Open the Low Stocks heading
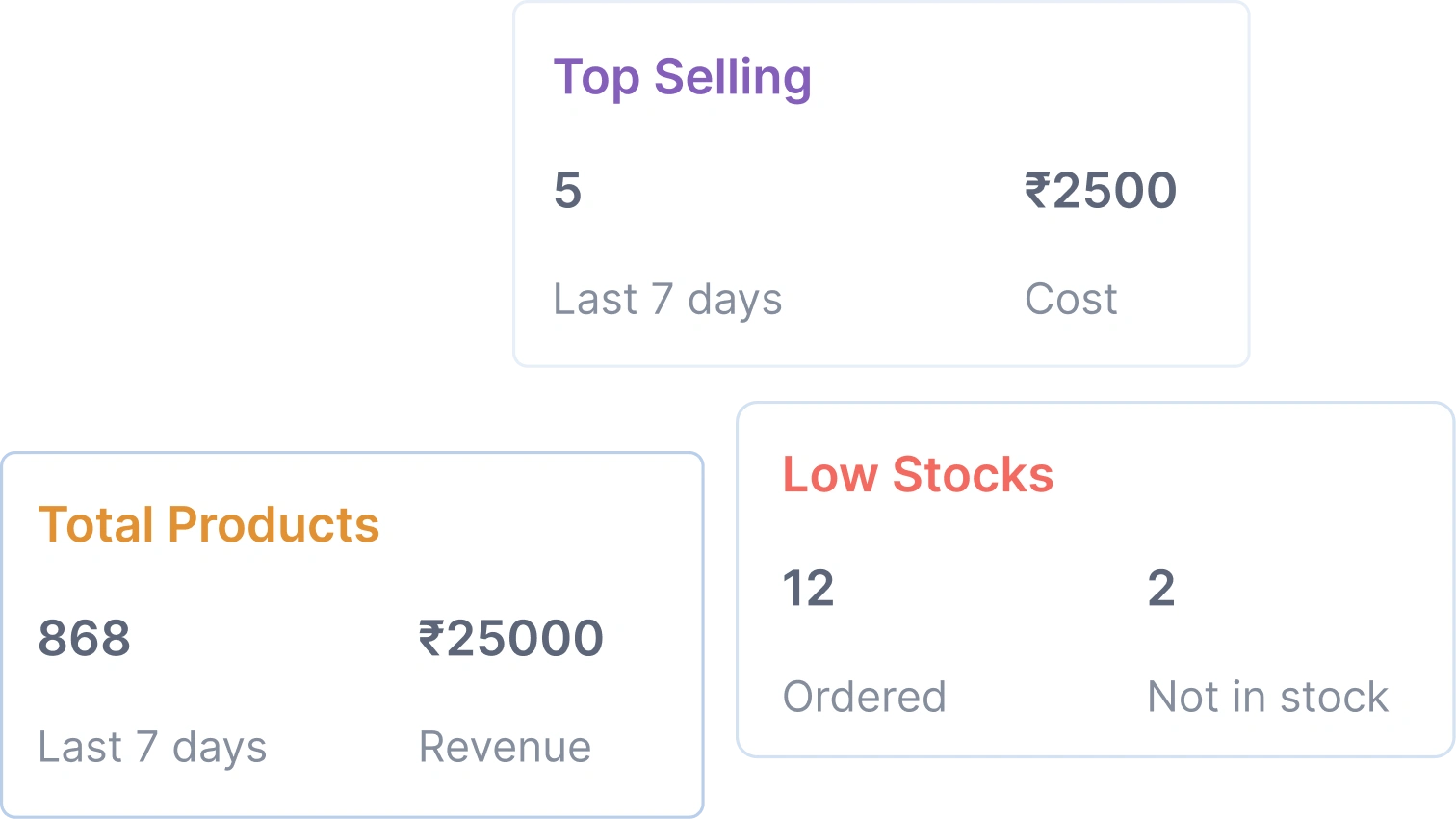 918,475
